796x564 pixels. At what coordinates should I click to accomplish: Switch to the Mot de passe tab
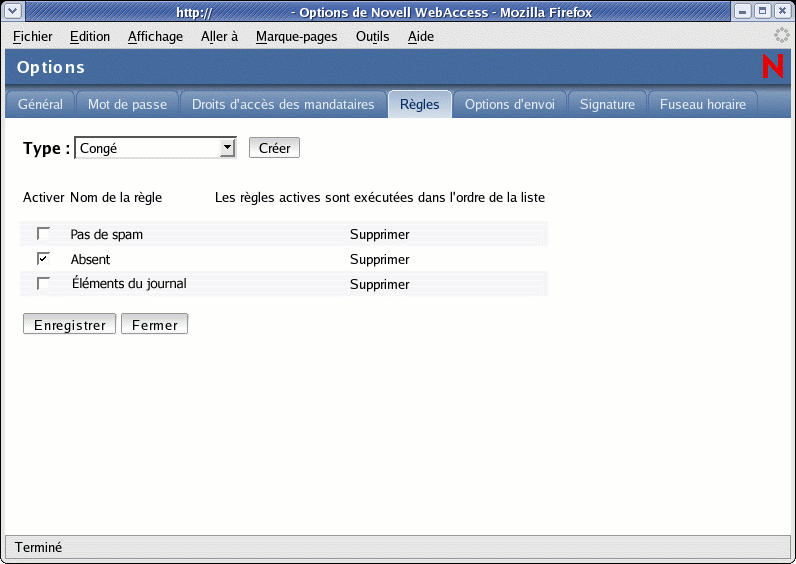tap(127, 104)
